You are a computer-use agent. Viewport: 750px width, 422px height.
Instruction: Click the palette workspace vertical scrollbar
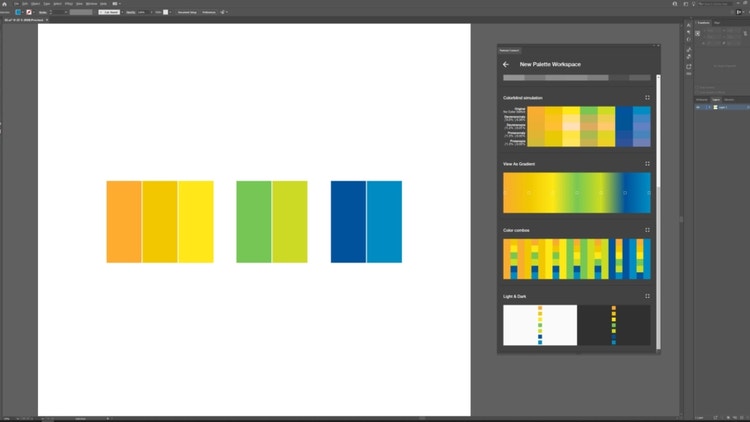click(658, 213)
